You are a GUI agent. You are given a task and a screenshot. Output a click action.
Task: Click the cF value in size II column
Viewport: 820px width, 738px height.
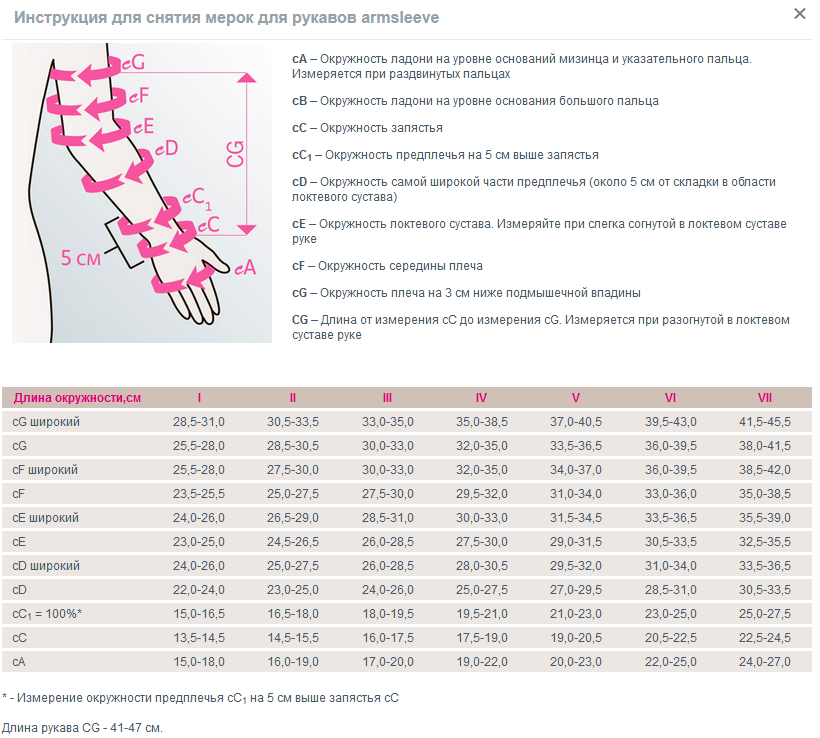point(293,493)
